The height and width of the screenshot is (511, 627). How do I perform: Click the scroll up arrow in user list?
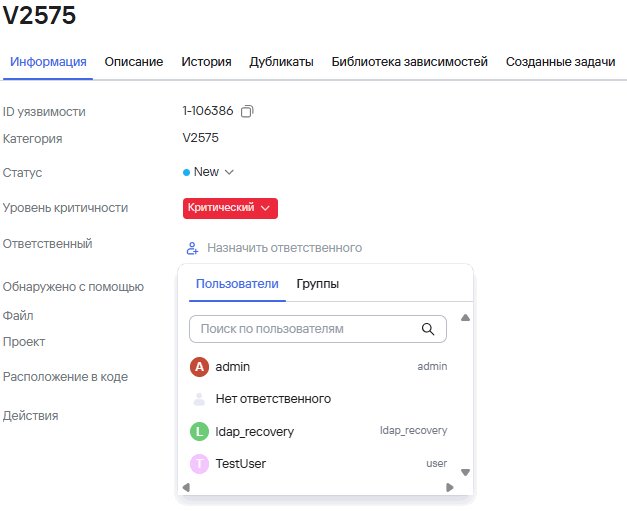pyautogui.click(x=465, y=318)
